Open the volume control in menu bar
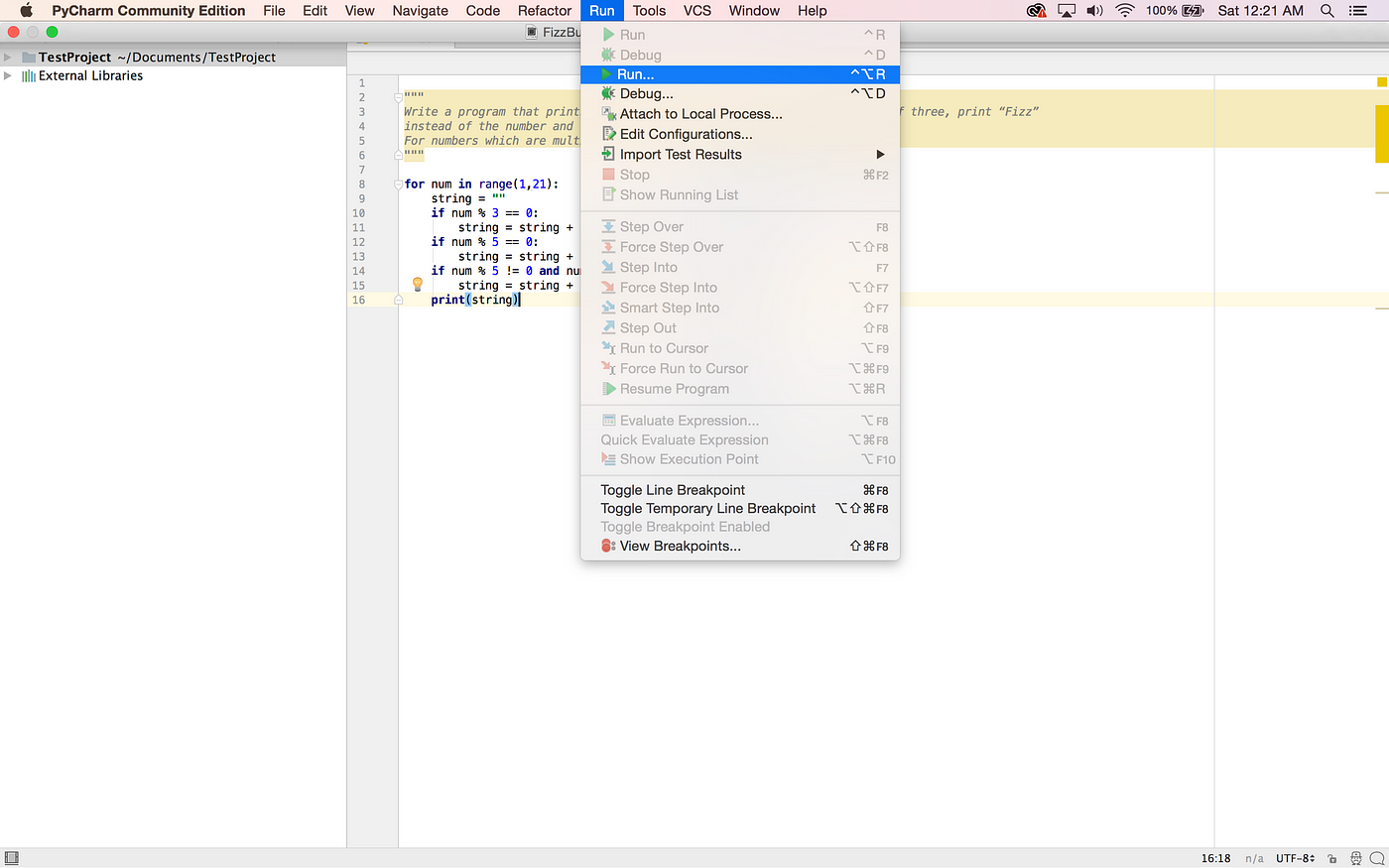 1094,10
